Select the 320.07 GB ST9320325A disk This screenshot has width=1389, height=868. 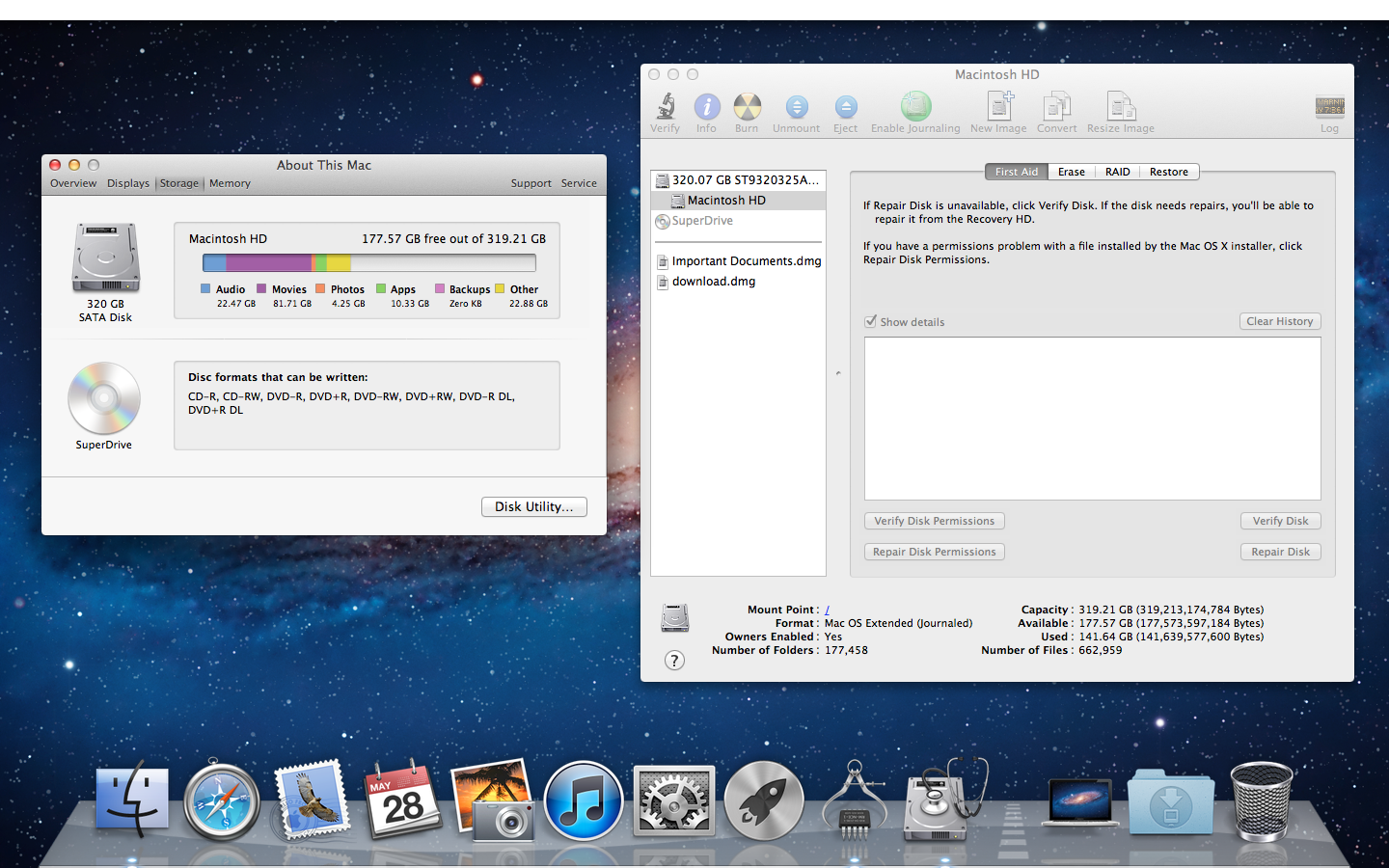point(745,180)
